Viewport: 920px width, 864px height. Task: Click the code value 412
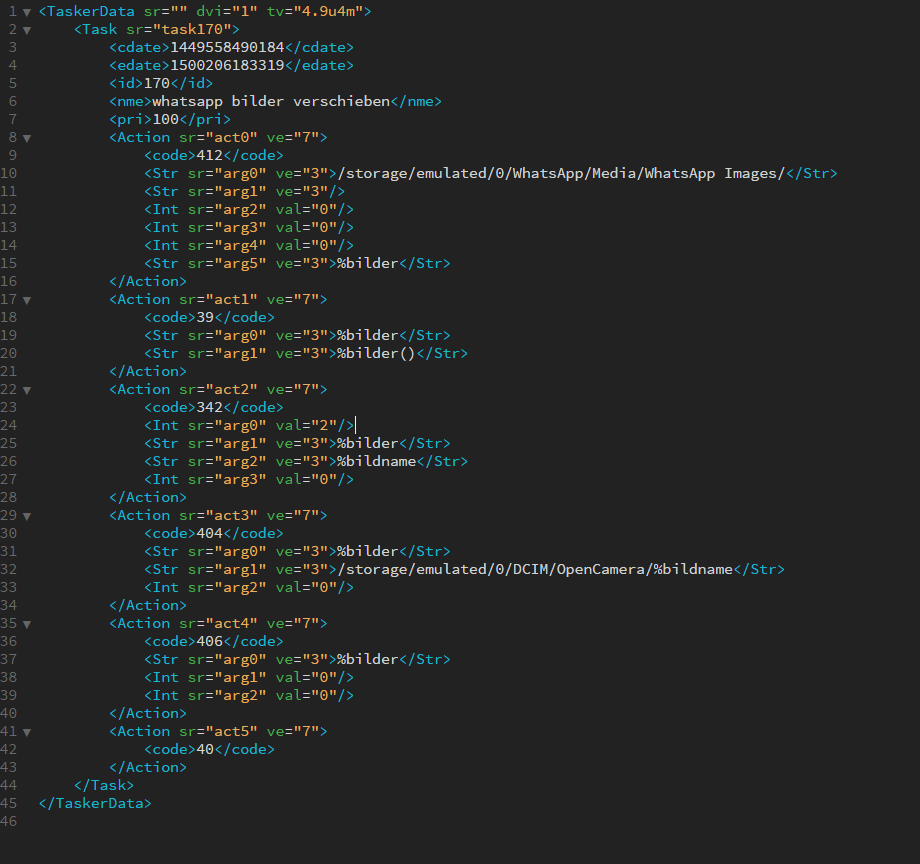(209, 155)
